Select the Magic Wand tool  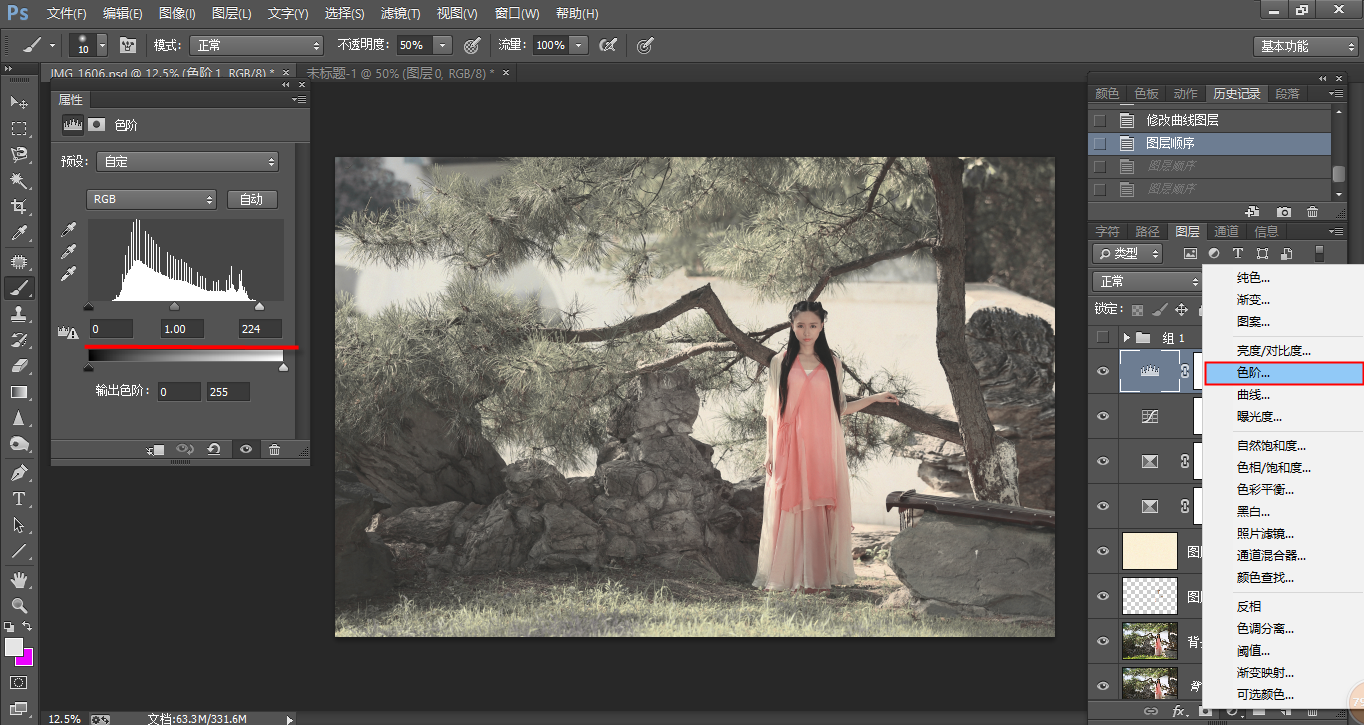click(19, 180)
